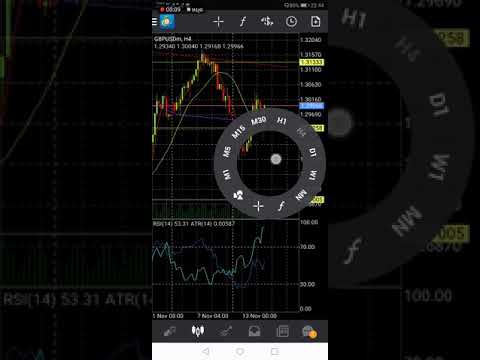480x360 pixels.
Task: Open the symbol currency selector in top toolbar
Action: (267, 22)
